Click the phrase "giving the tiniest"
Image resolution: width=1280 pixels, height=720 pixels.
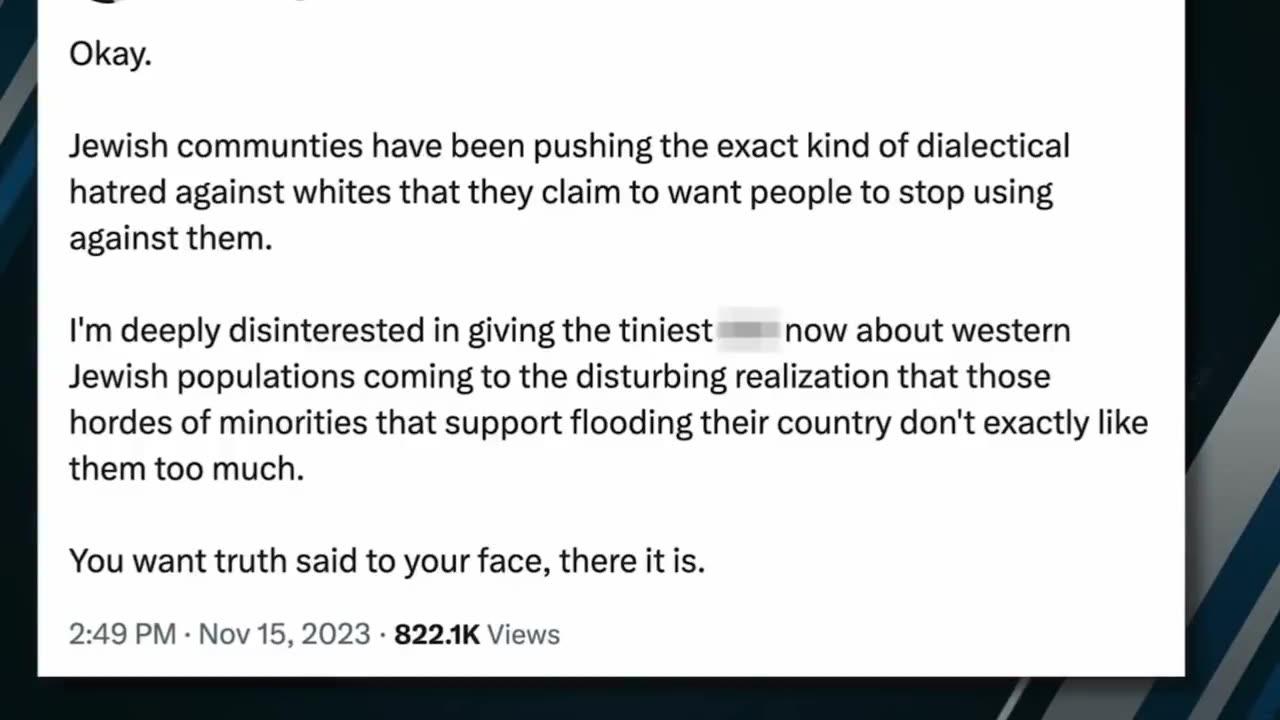589,331
